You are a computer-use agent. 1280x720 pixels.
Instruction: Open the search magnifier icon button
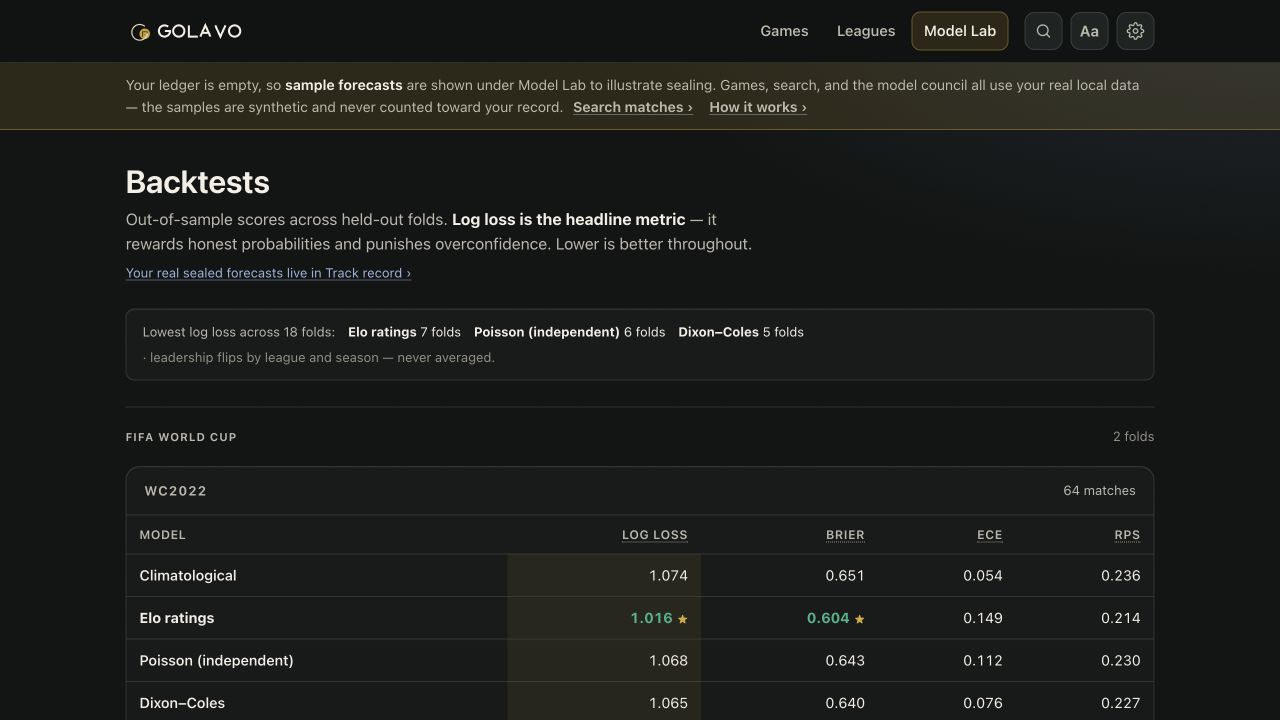click(1043, 31)
